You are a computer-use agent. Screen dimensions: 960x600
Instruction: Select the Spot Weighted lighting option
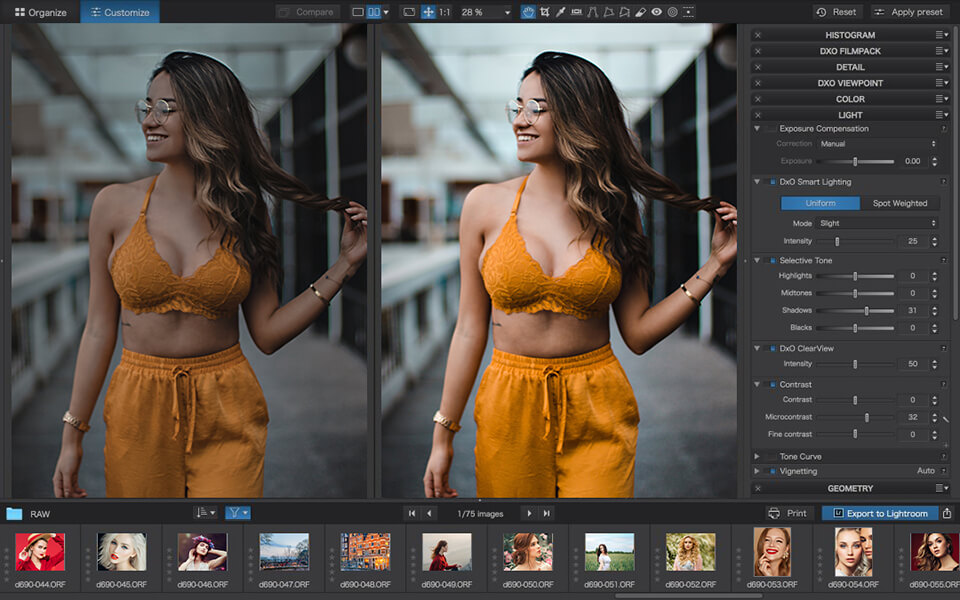pyautogui.click(x=900, y=203)
